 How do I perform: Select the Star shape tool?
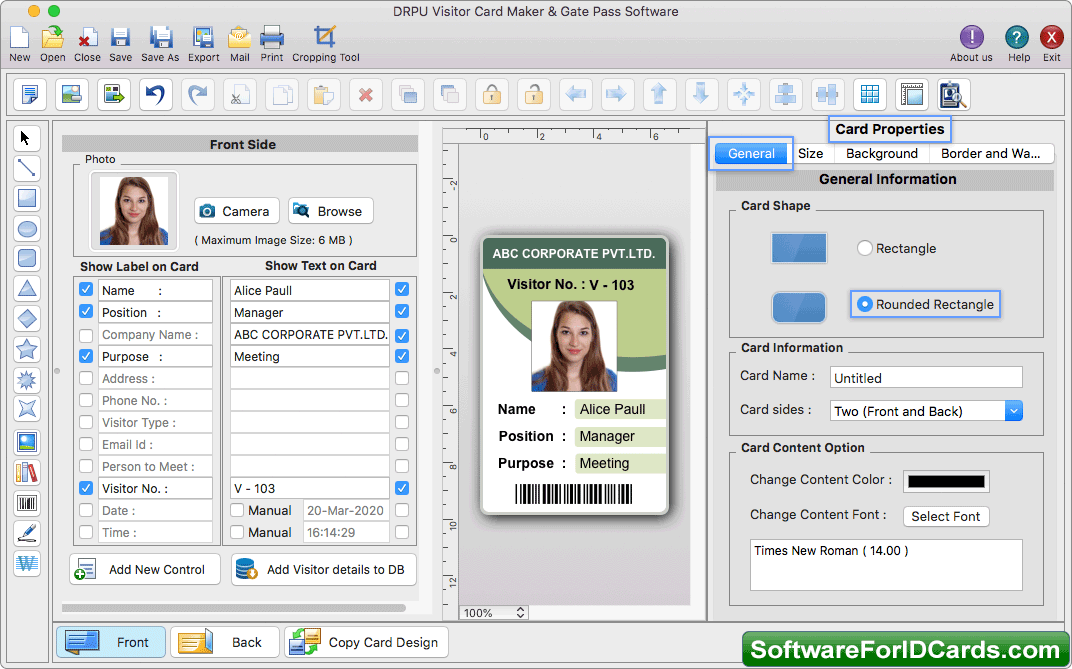coord(27,349)
